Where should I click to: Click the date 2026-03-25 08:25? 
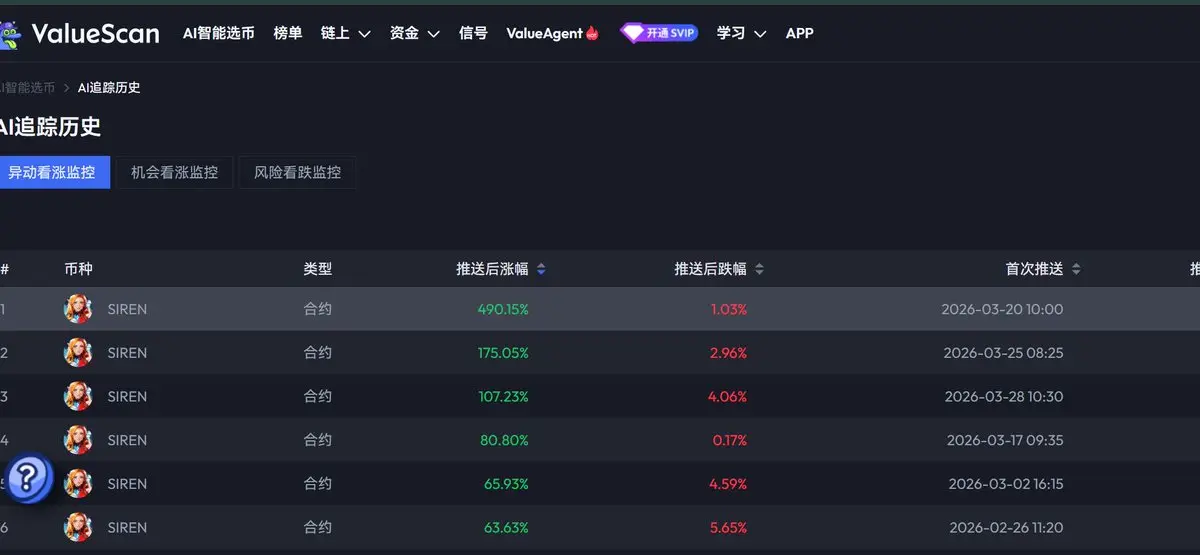click(x=1003, y=353)
